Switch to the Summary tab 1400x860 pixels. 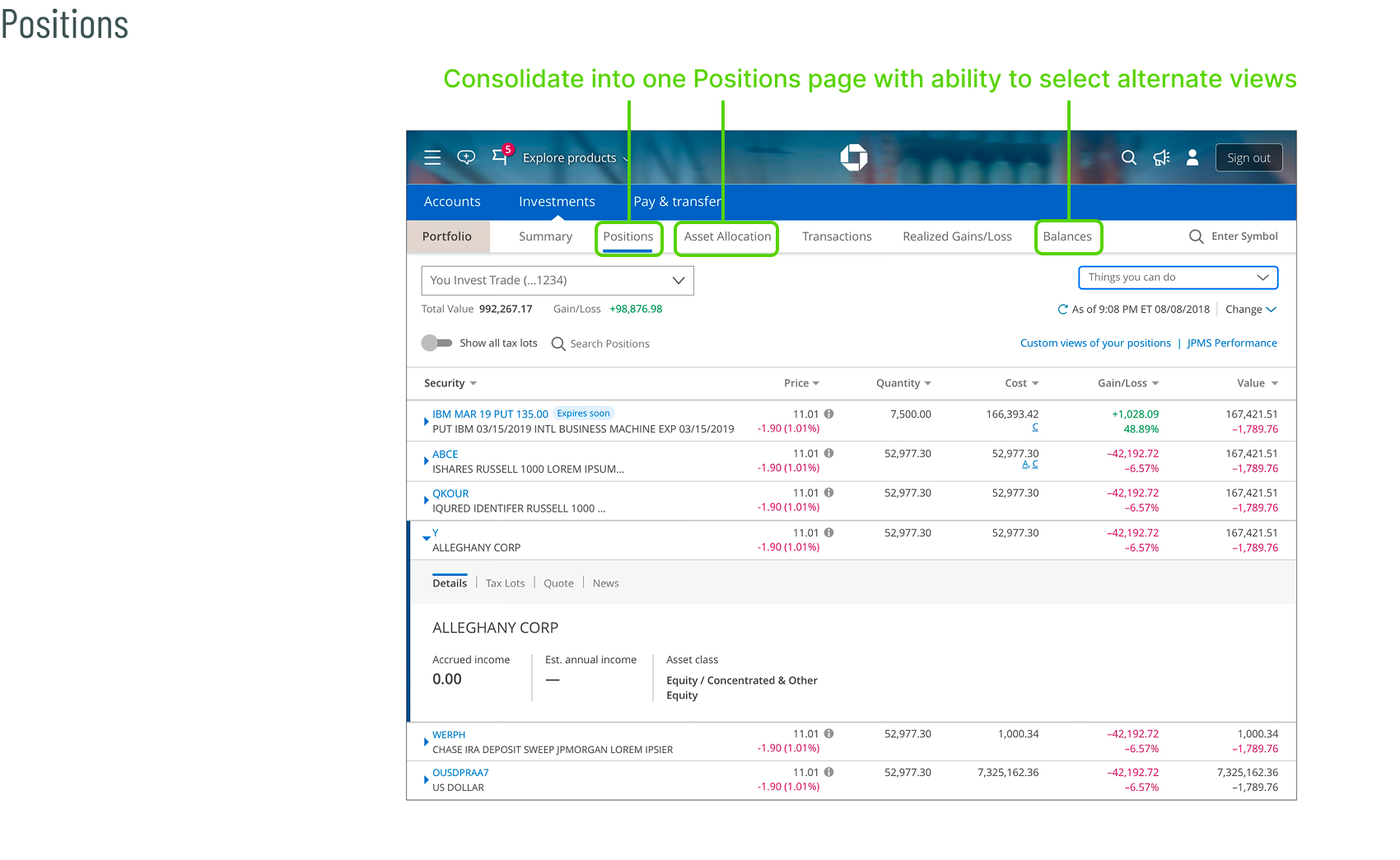point(545,236)
